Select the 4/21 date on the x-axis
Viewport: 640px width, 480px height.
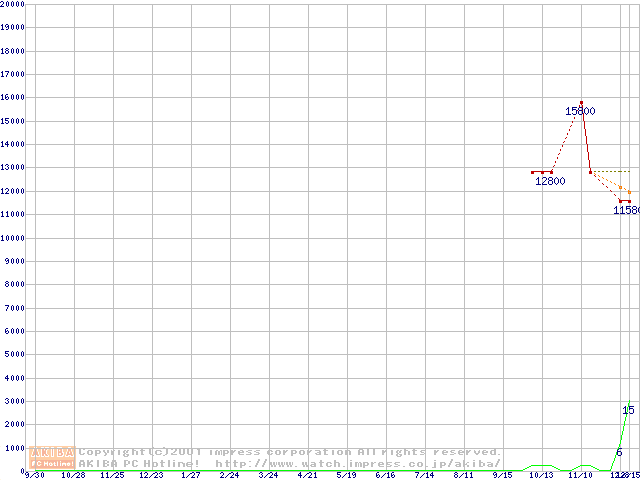tap(307, 475)
